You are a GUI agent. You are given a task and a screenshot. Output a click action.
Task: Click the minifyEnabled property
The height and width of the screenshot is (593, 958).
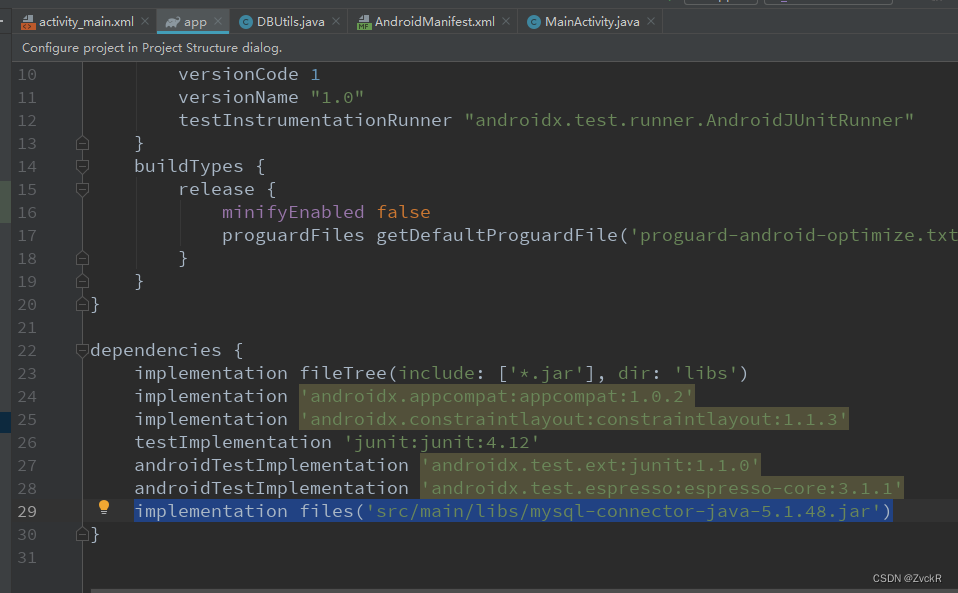tap(293, 213)
